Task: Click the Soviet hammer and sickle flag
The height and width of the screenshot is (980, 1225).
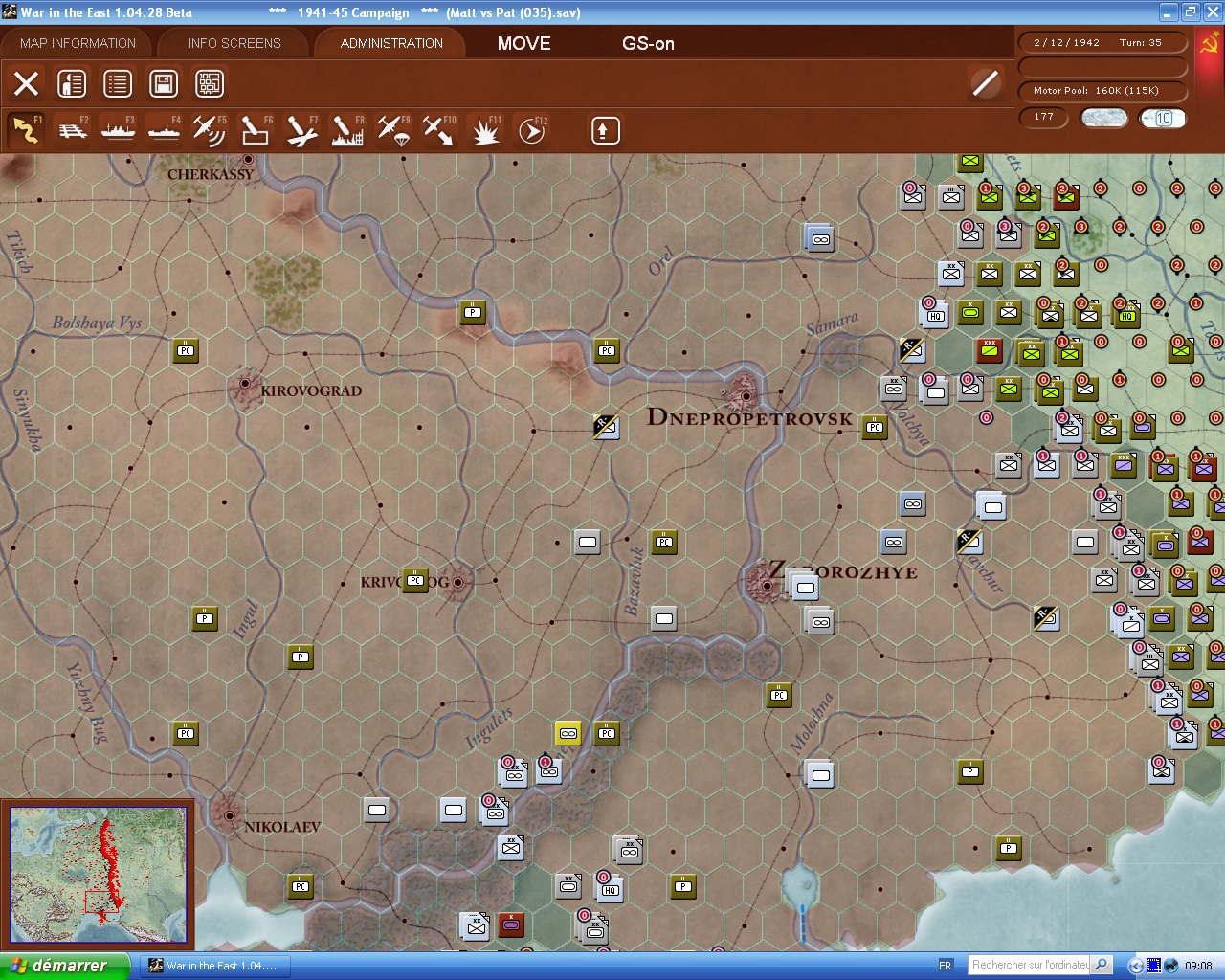Action: tap(1209, 44)
